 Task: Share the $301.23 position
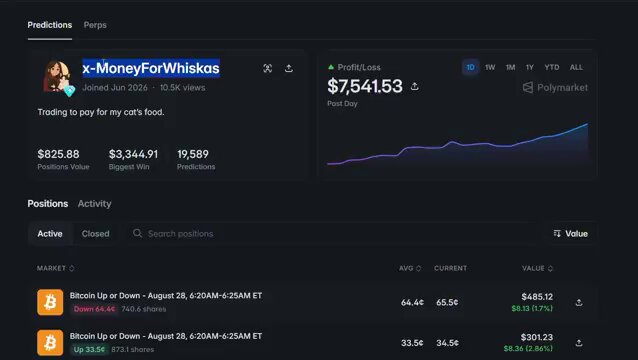coord(579,343)
